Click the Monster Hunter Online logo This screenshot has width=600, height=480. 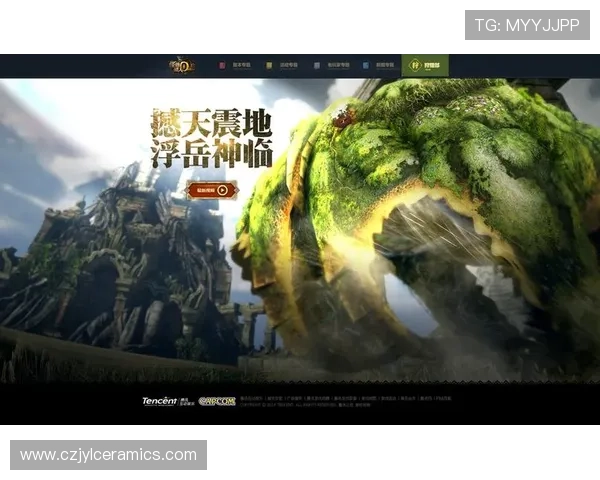[x=182, y=65]
